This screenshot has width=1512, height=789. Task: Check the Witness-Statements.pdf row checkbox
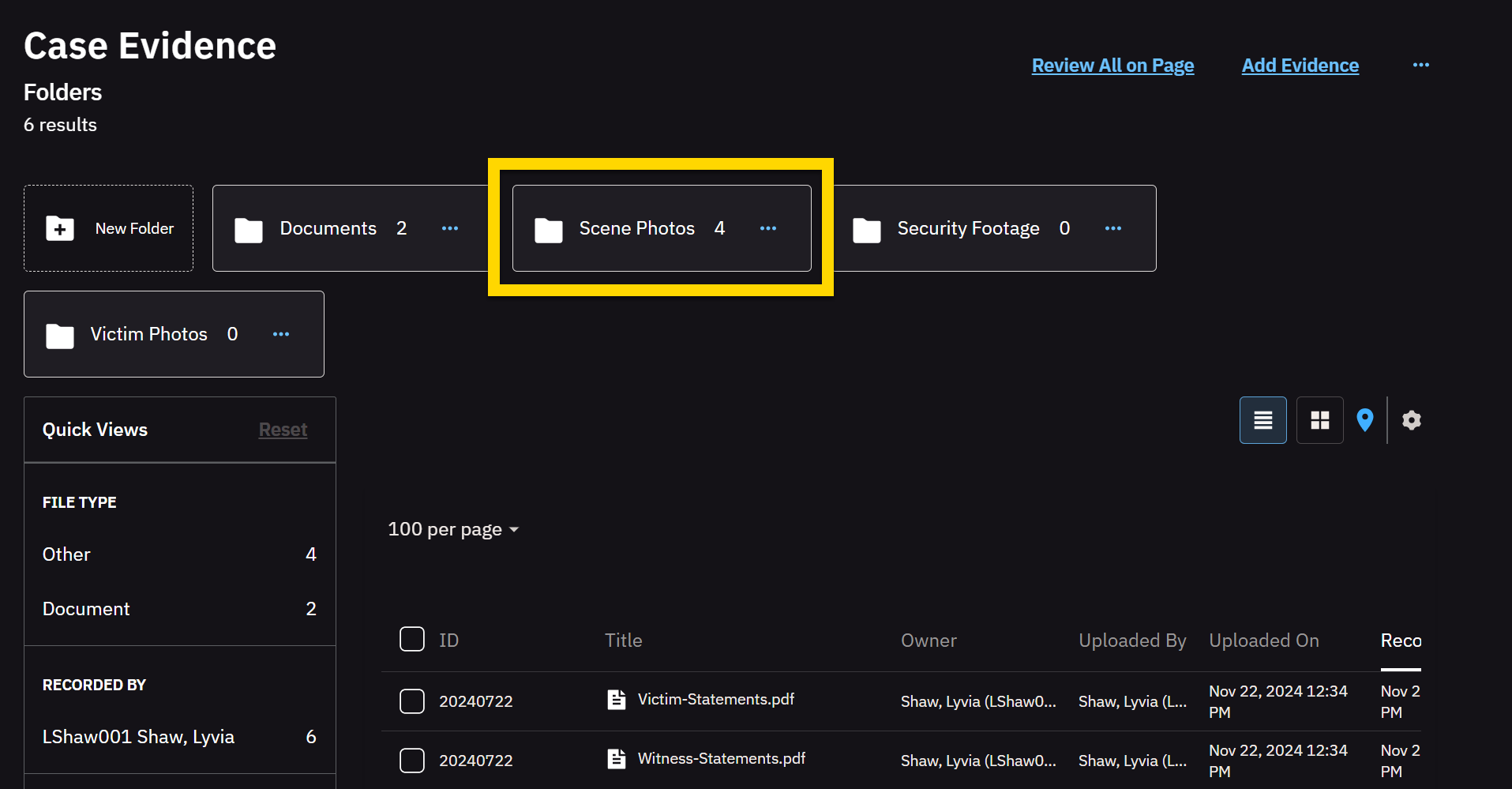[412, 761]
